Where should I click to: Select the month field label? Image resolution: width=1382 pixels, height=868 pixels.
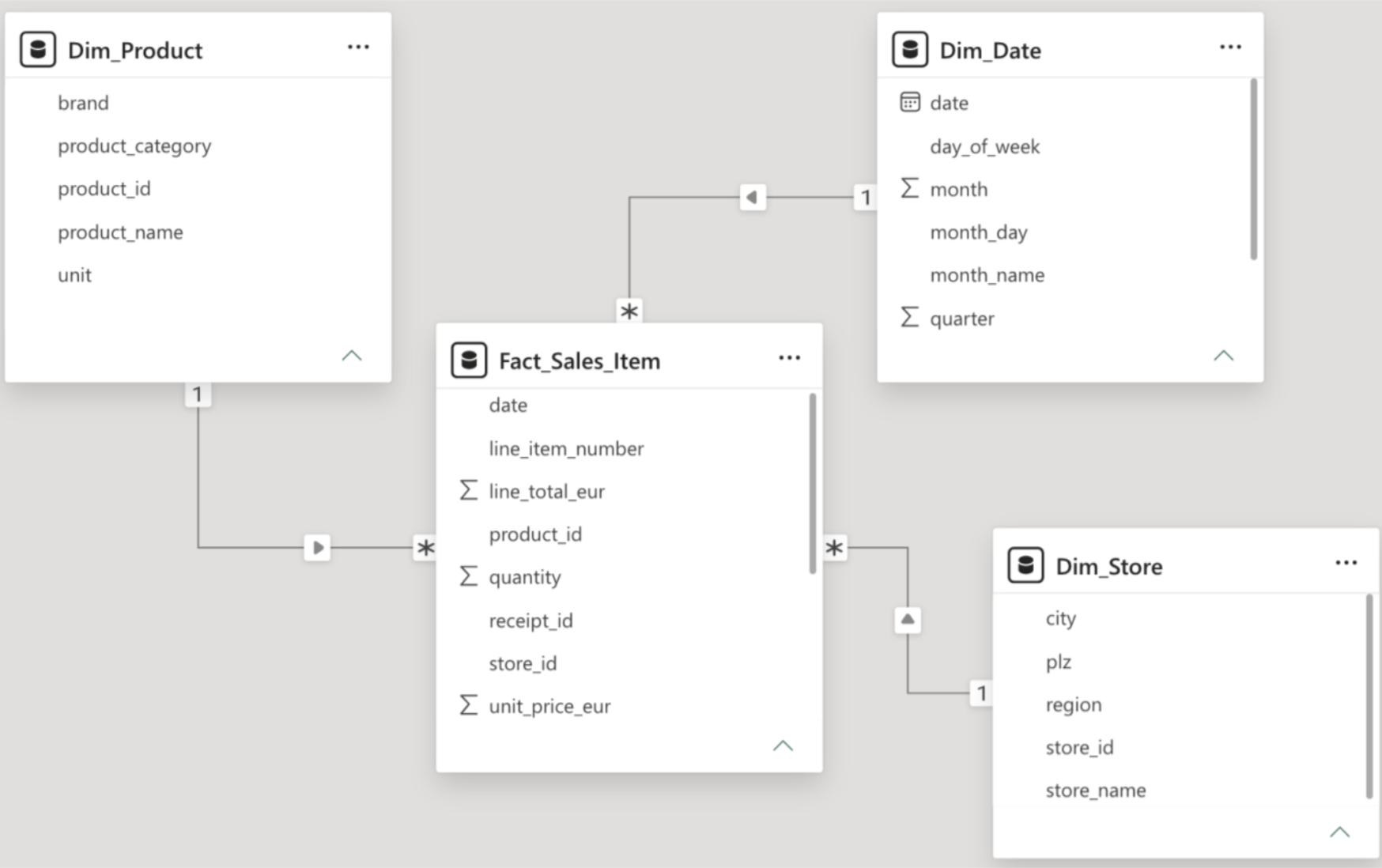tap(958, 190)
